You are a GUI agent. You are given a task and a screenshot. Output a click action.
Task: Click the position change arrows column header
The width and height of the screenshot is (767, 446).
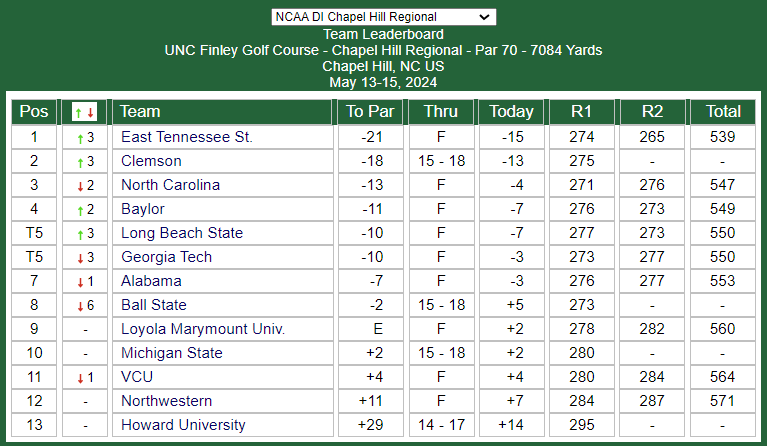click(84, 112)
